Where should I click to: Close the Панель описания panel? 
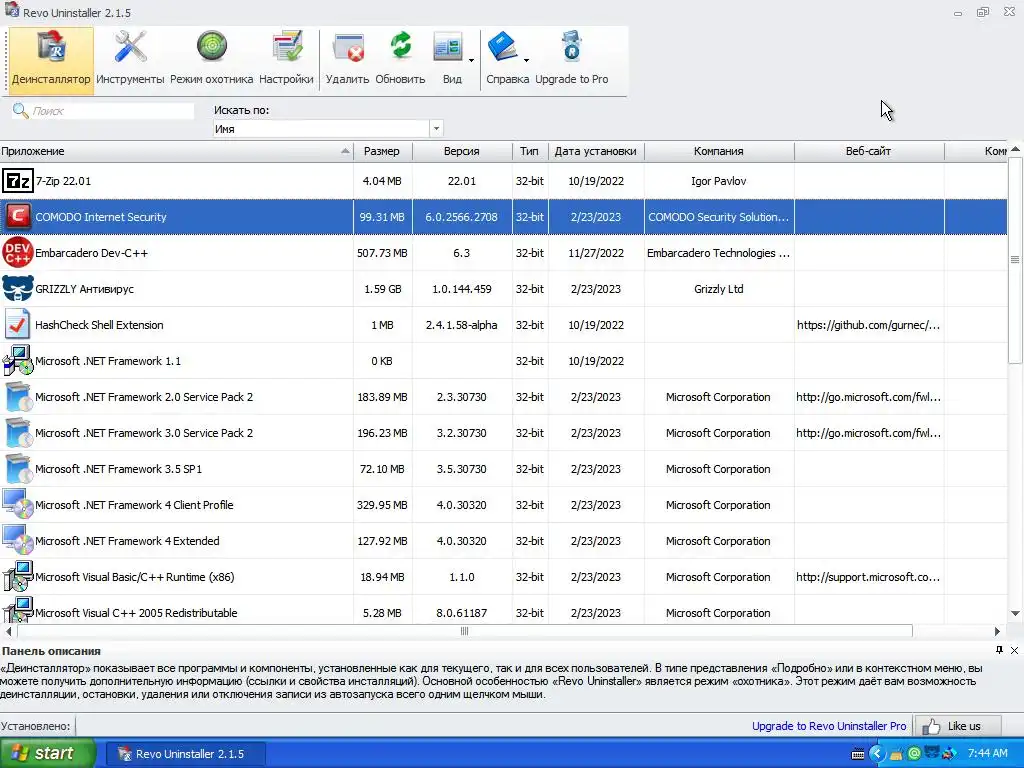pos(1014,650)
